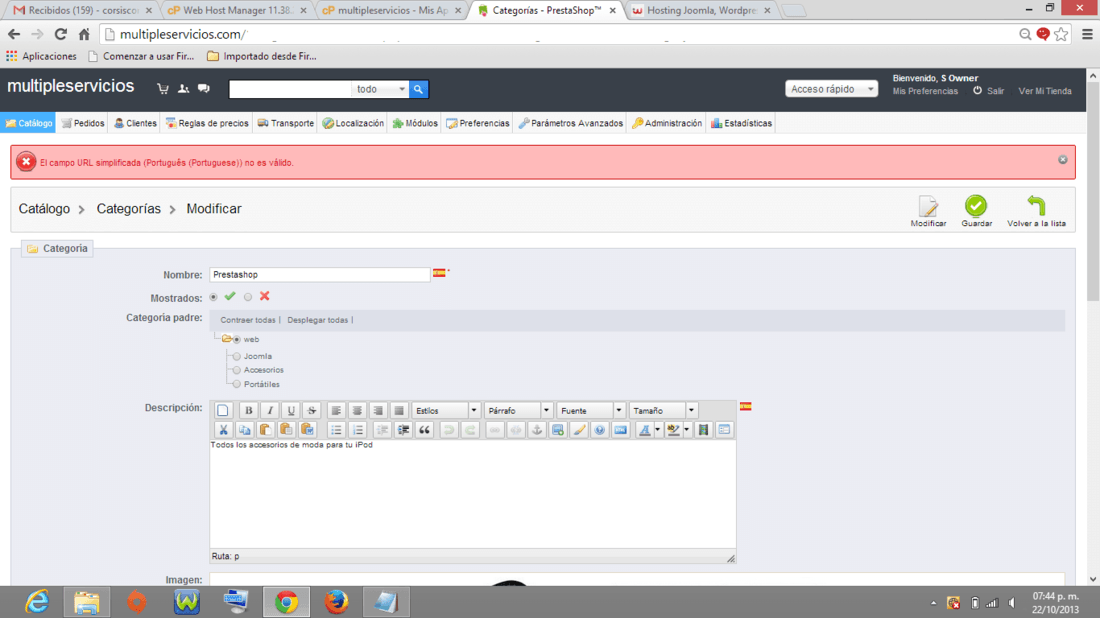The image size is (1100, 618).
Task: Click Contraer todas link
Action: 248,320
